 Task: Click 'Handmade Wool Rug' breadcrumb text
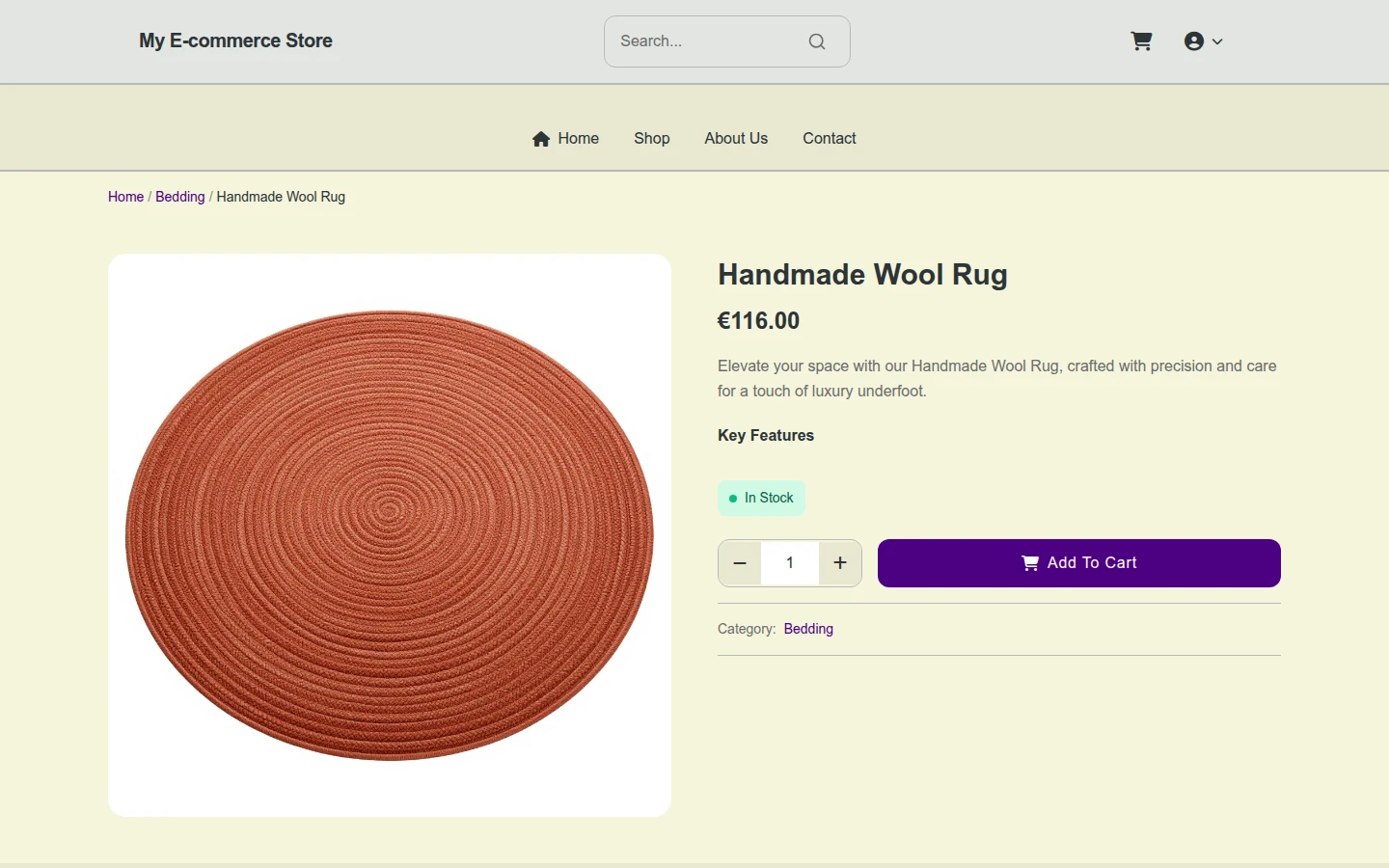tap(281, 197)
